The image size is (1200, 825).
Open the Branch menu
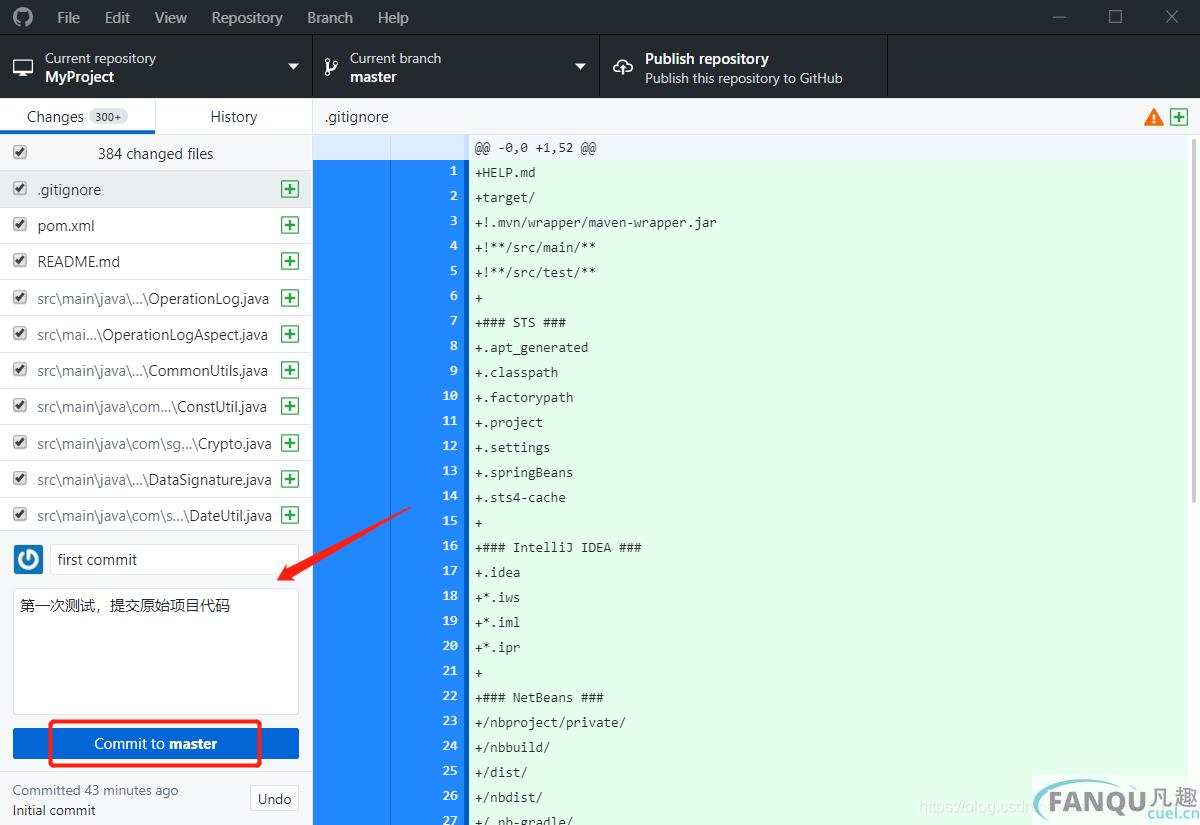(330, 17)
